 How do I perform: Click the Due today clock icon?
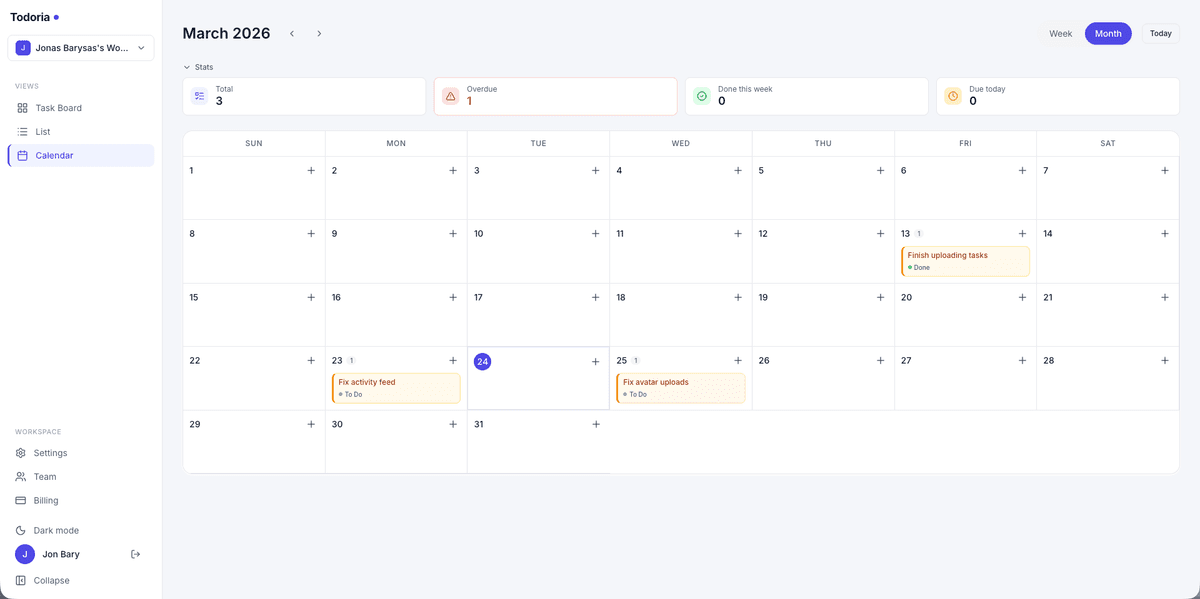coord(953,95)
